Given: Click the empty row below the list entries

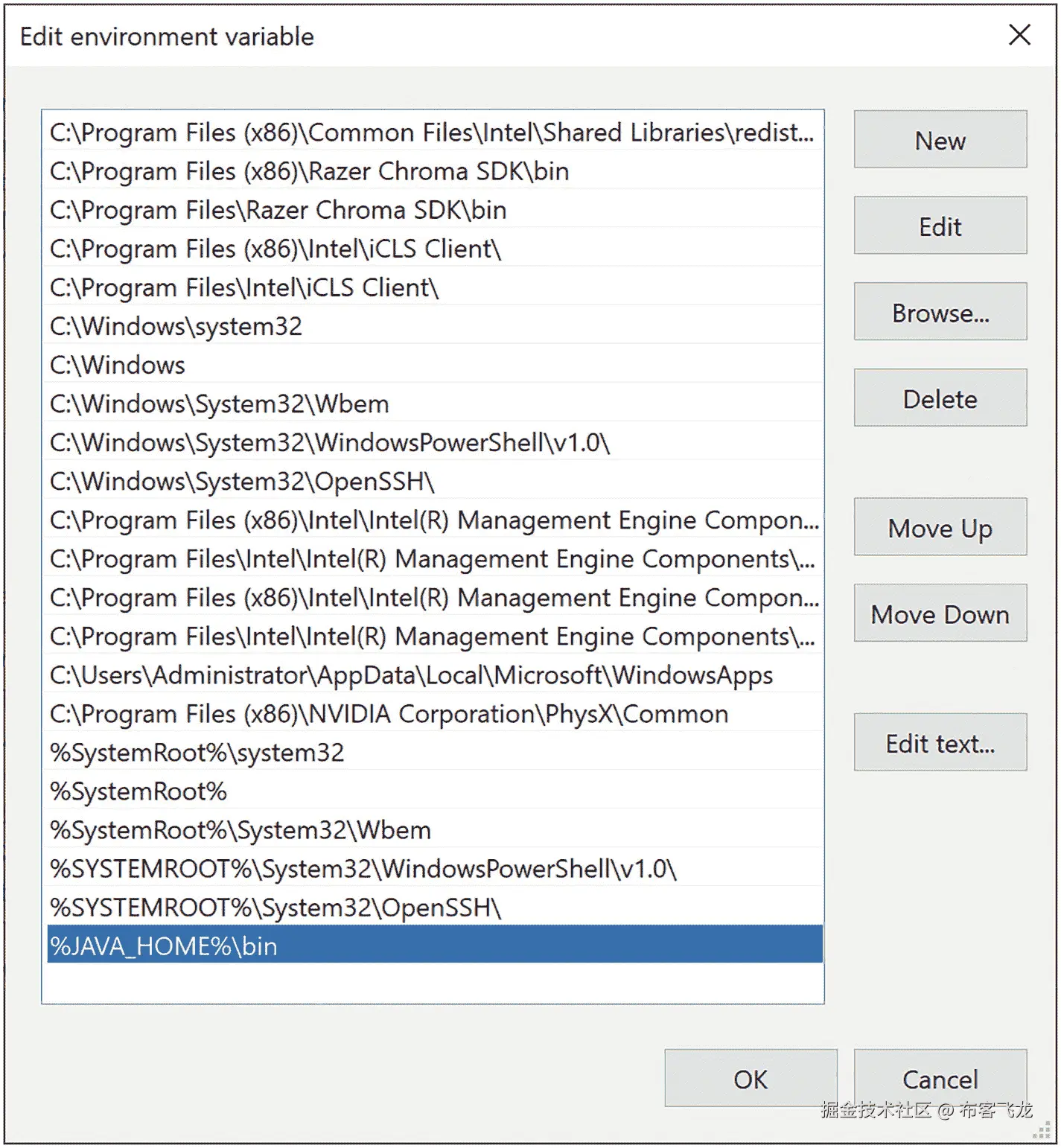Looking at the screenshot, I should [435, 983].
